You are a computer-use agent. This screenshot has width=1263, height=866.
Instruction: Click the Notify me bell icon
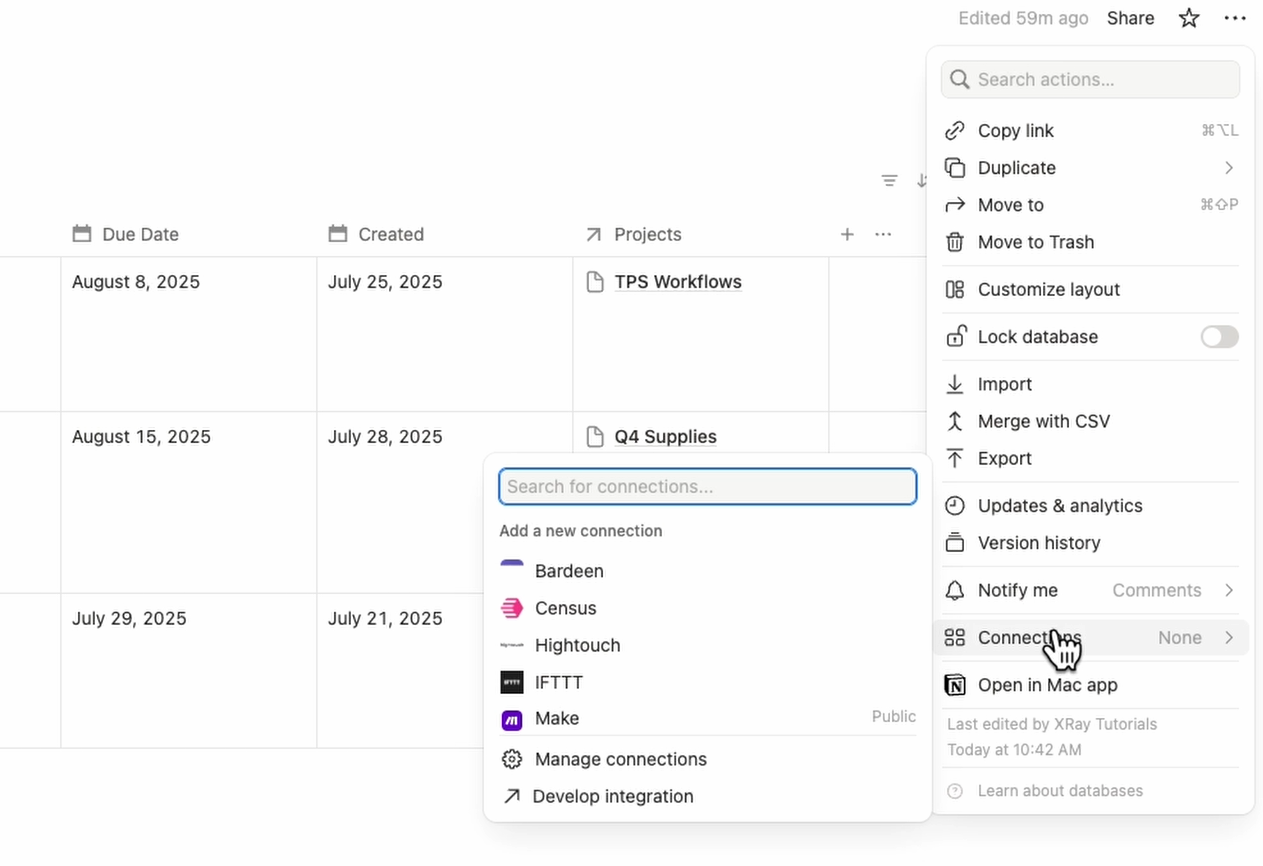pyautogui.click(x=955, y=590)
